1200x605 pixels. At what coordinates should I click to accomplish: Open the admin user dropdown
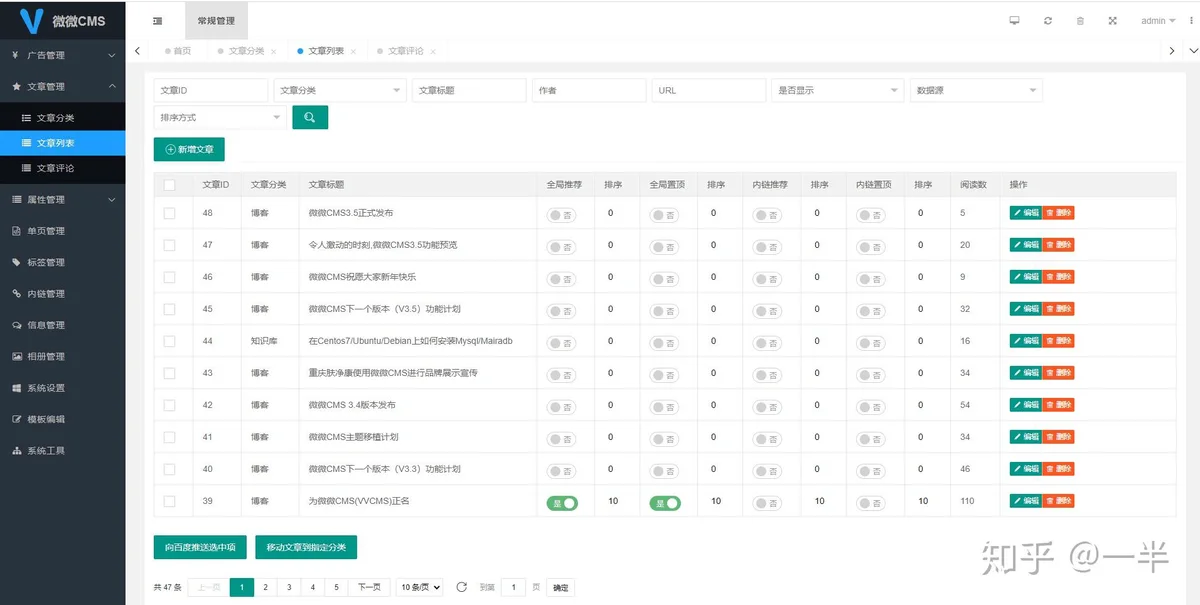pos(1158,20)
